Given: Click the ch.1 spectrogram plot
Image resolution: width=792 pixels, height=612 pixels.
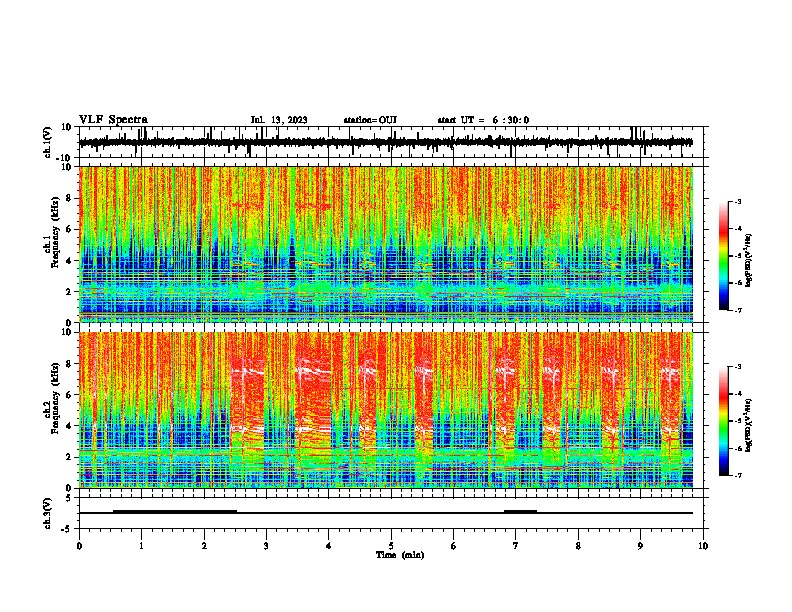Looking at the screenshot, I should 386,244.
